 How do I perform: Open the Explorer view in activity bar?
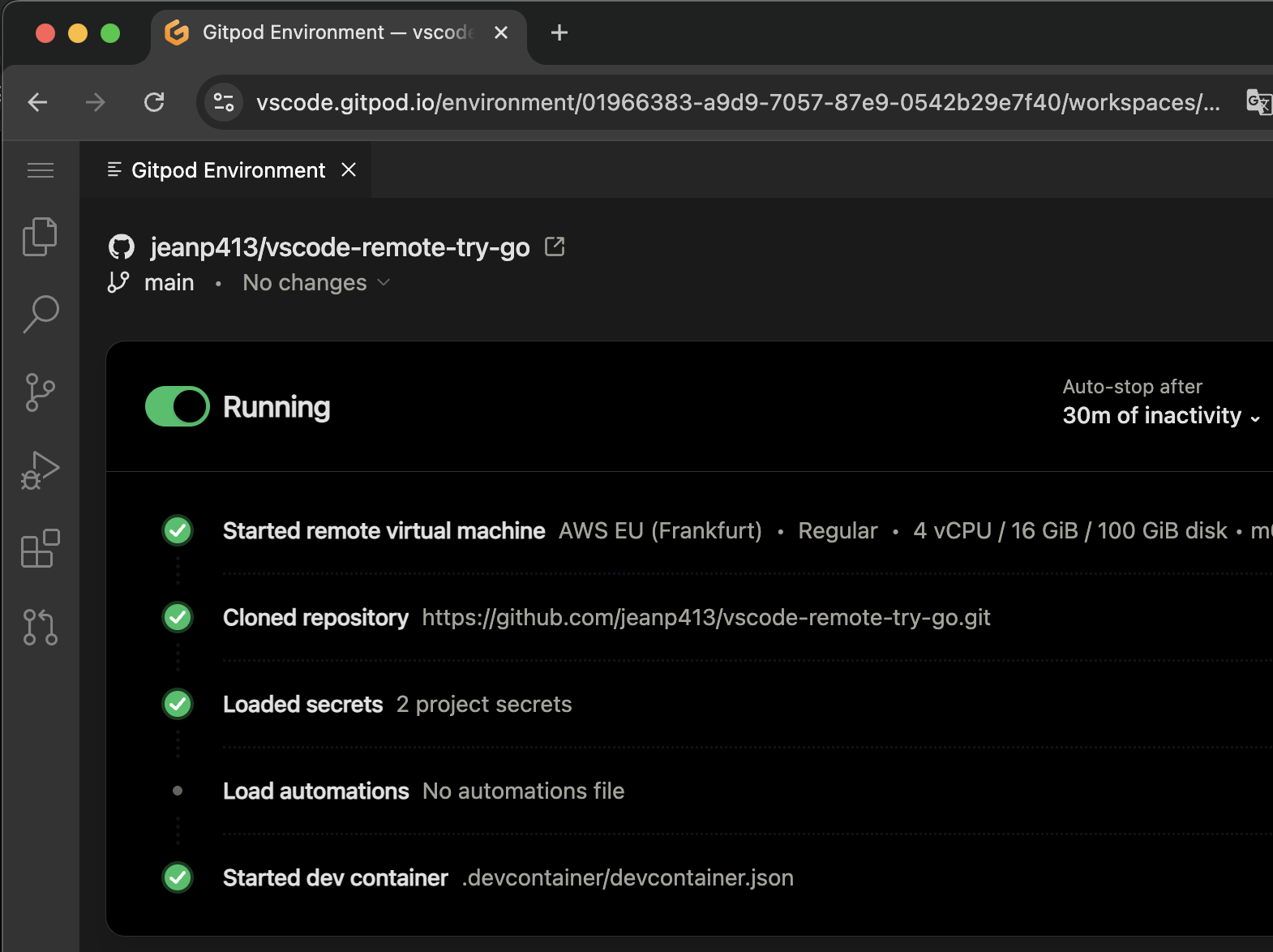pos(41,237)
